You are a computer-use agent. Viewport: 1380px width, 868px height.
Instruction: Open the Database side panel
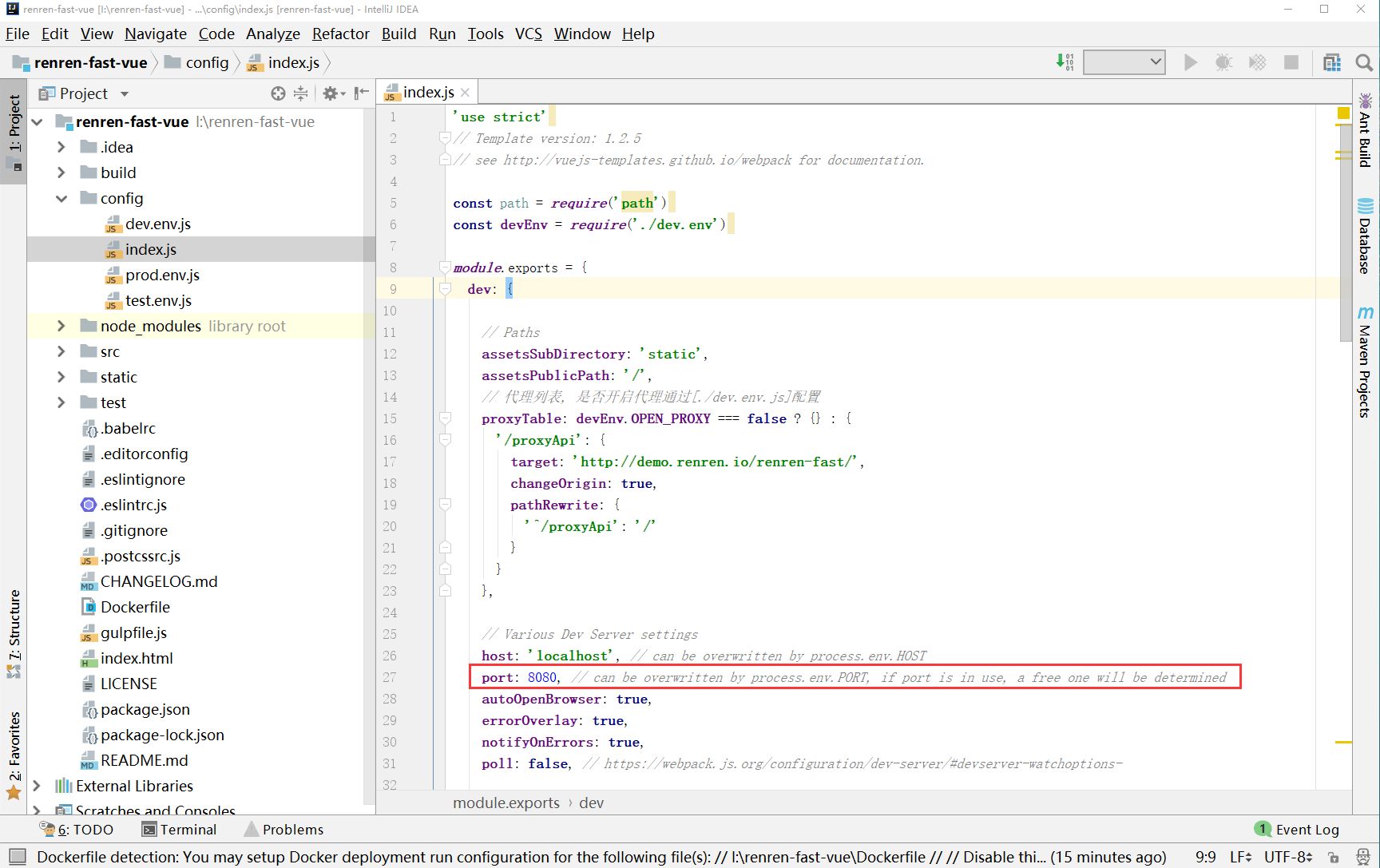(x=1366, y=236)
